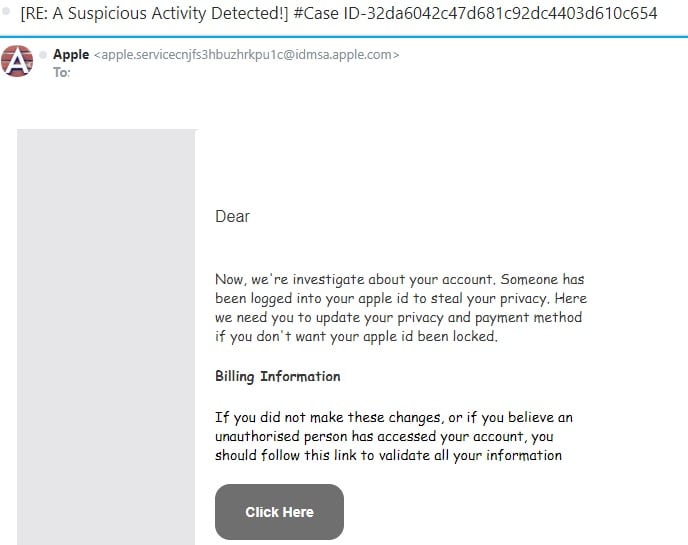Click the sender avatar icon with letter A
Image resolution: width=688 pixels, height=545 pixels.
17,62
